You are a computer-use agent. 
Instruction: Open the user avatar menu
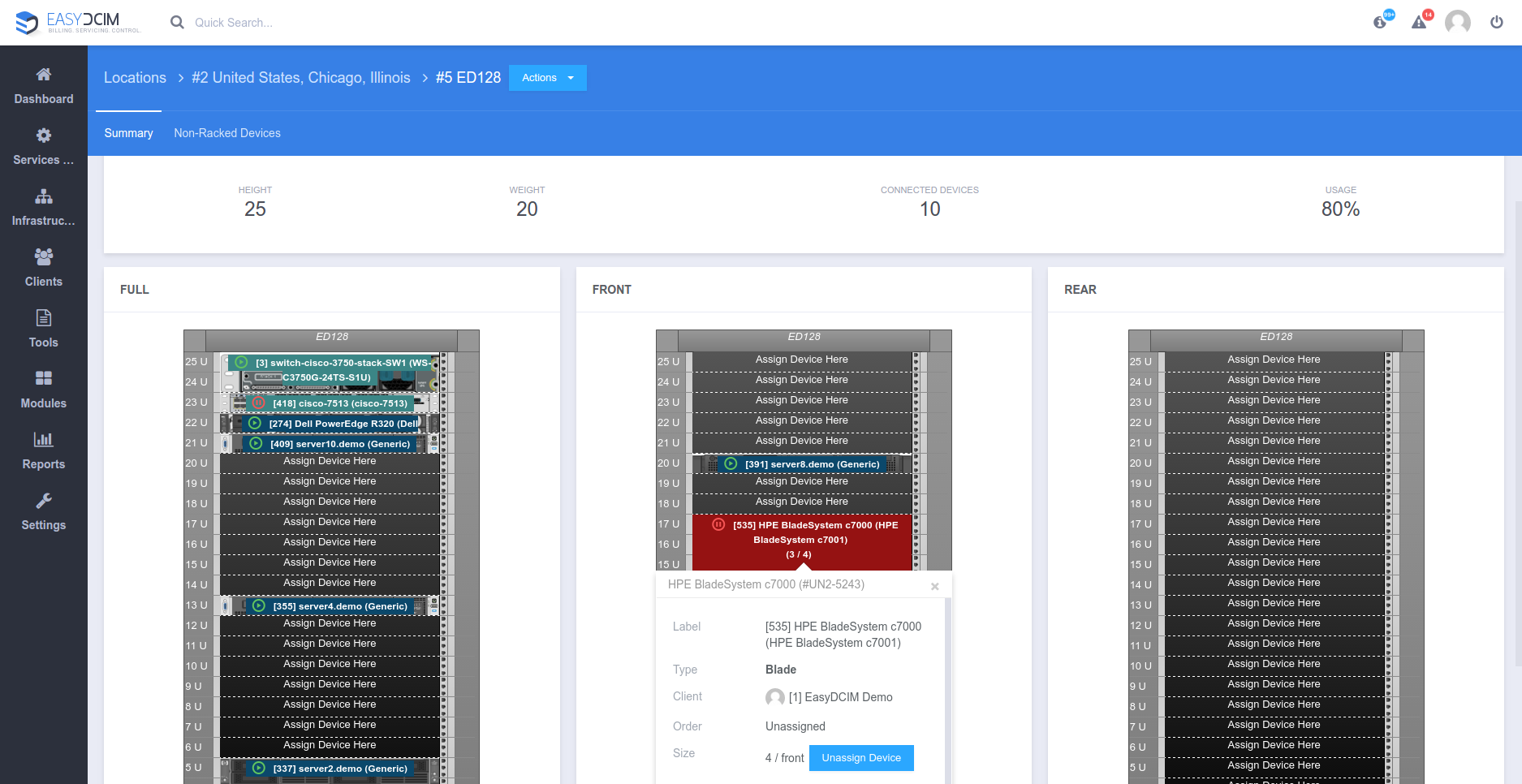1458,22
